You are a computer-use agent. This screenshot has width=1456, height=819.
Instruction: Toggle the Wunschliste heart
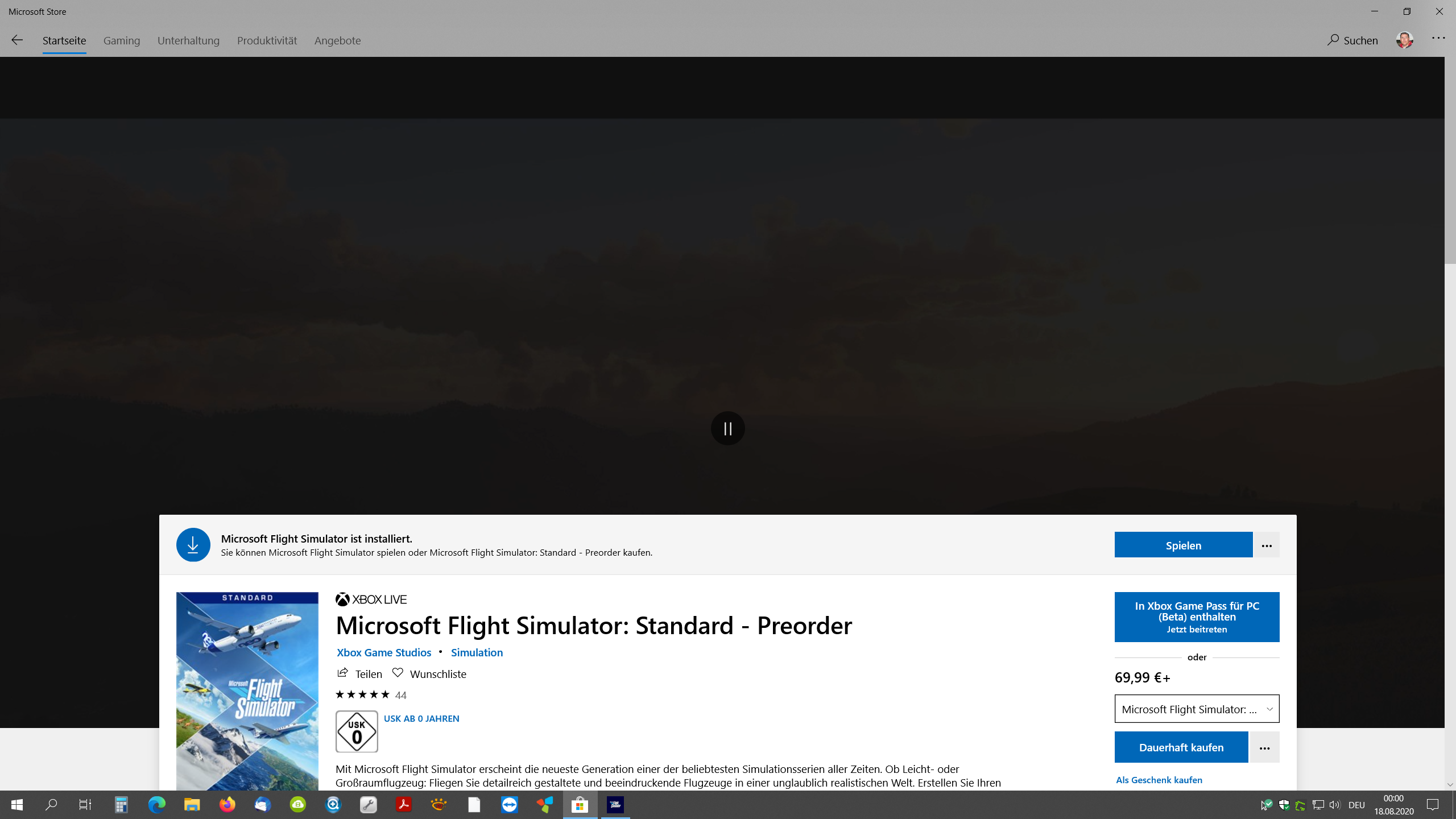(398, 673)
